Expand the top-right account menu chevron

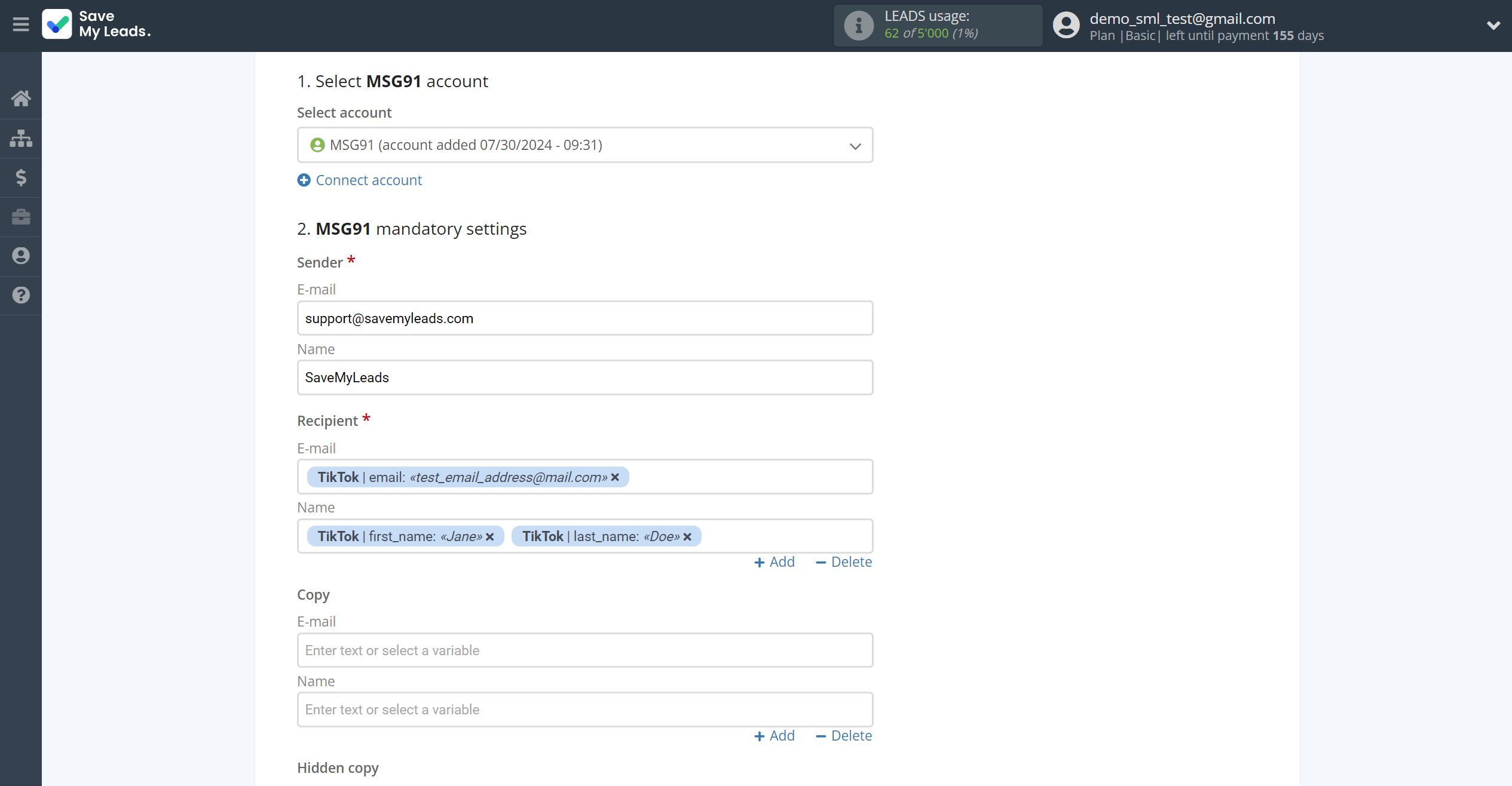[x=1494, y=25]
